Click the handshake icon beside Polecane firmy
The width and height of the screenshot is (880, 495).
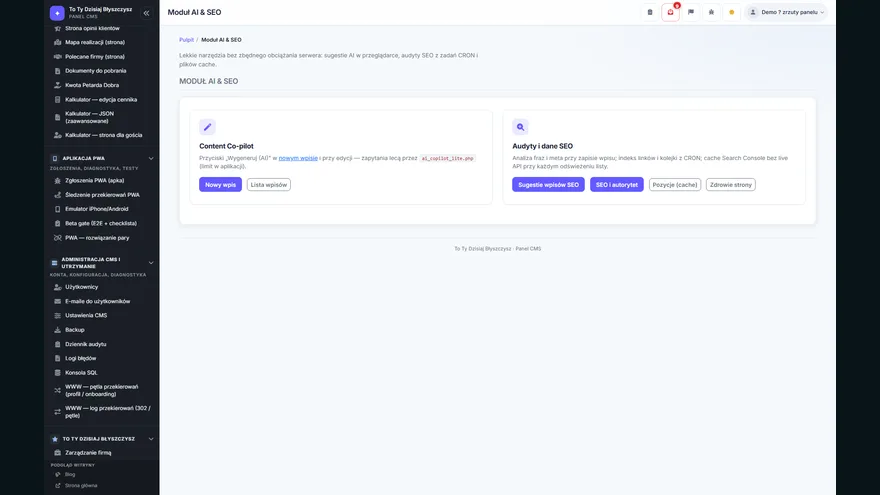coord(57,57)
